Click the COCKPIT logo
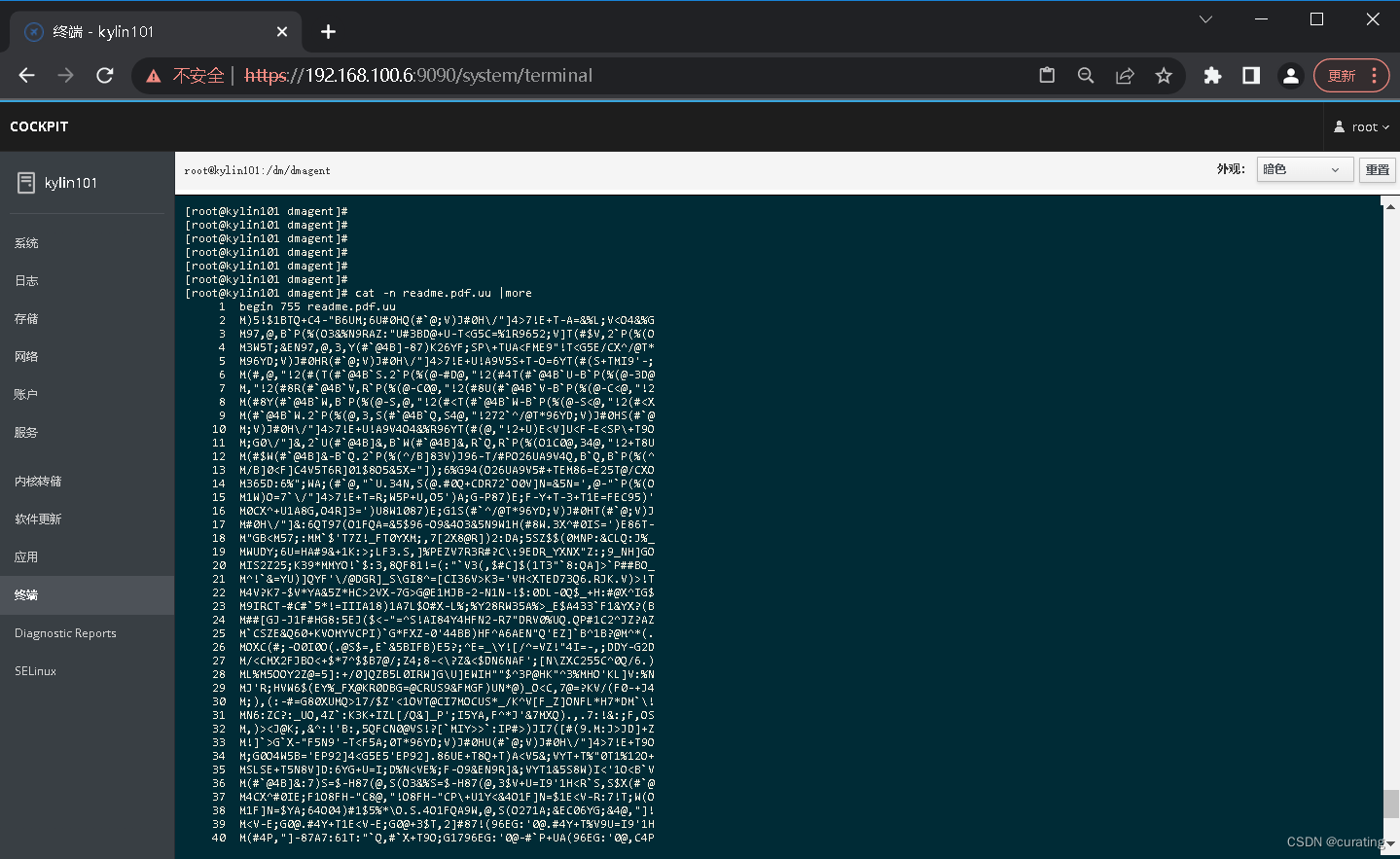Screen dimensions: 1400x859 pyautogui.click(x=39, y=125)
